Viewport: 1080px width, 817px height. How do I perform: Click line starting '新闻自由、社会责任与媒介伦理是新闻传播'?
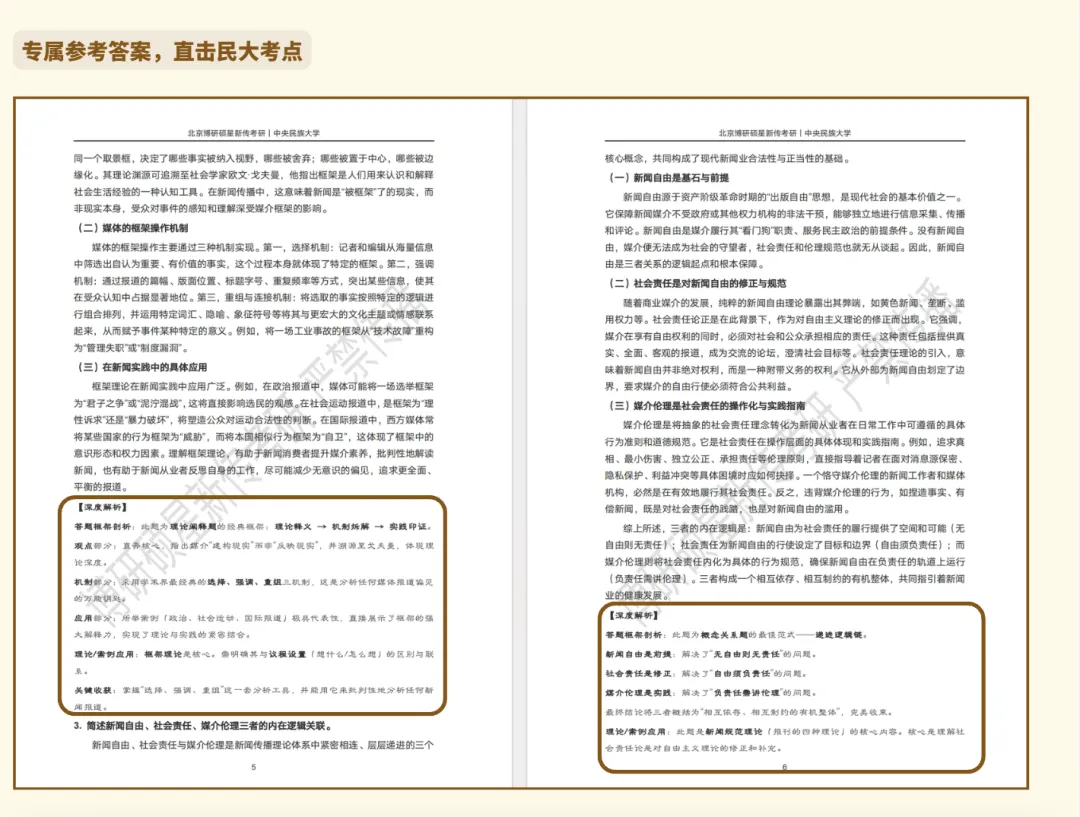point(262,745)
